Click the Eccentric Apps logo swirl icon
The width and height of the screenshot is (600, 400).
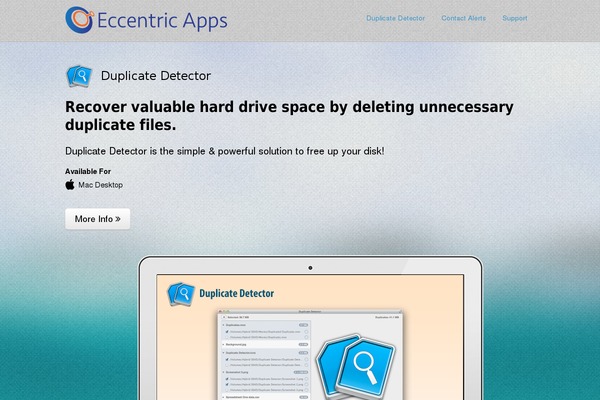[79, 20]
